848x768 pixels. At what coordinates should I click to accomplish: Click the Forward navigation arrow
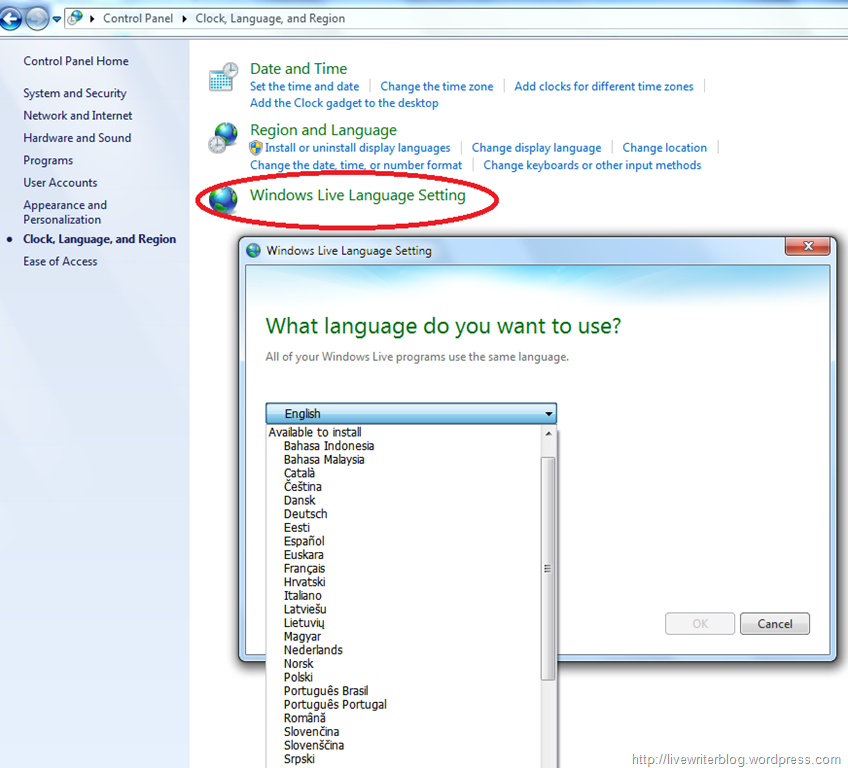pos(36,19)
